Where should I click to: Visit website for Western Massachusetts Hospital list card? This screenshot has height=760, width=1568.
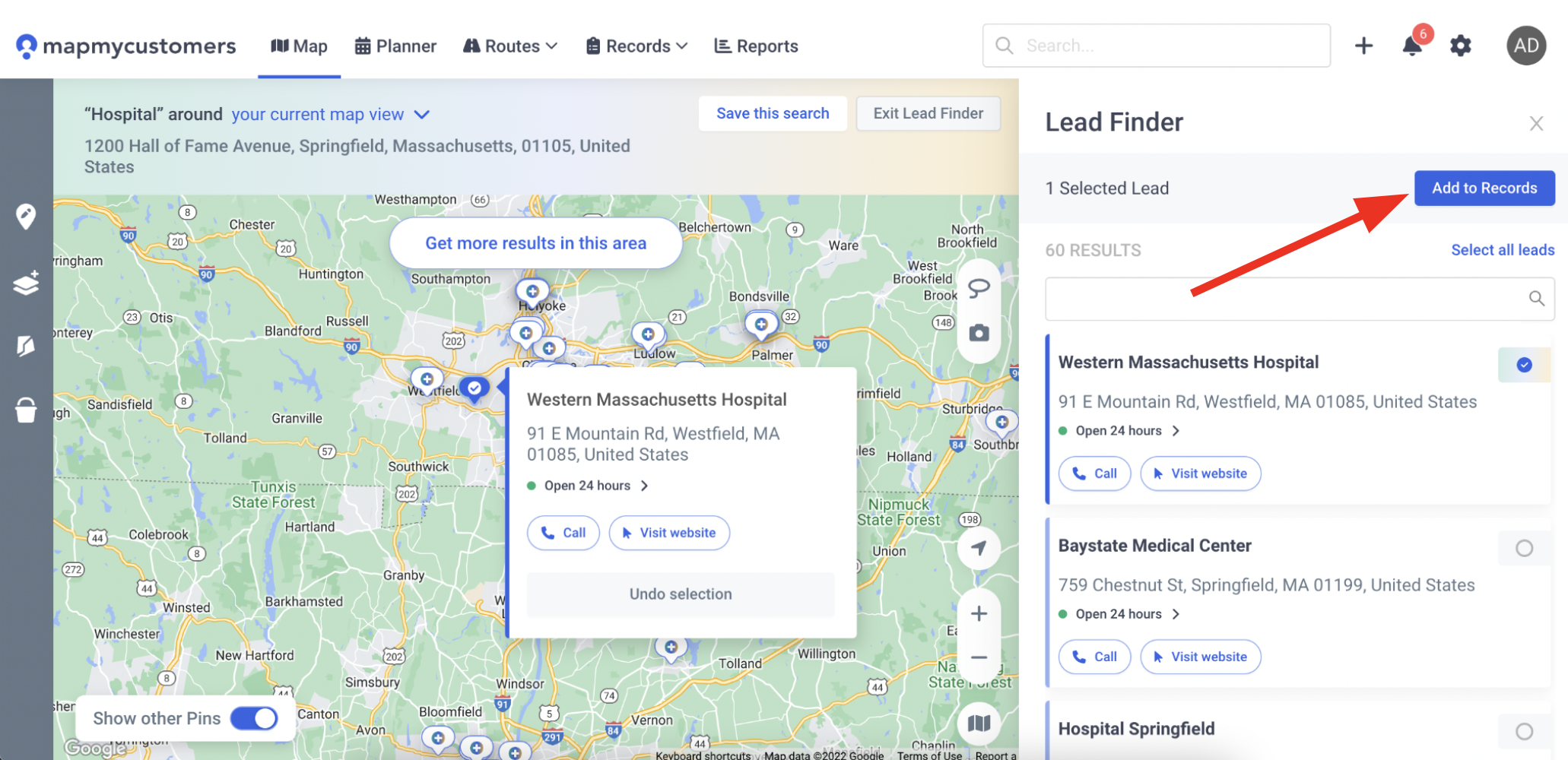point(1201,473)
